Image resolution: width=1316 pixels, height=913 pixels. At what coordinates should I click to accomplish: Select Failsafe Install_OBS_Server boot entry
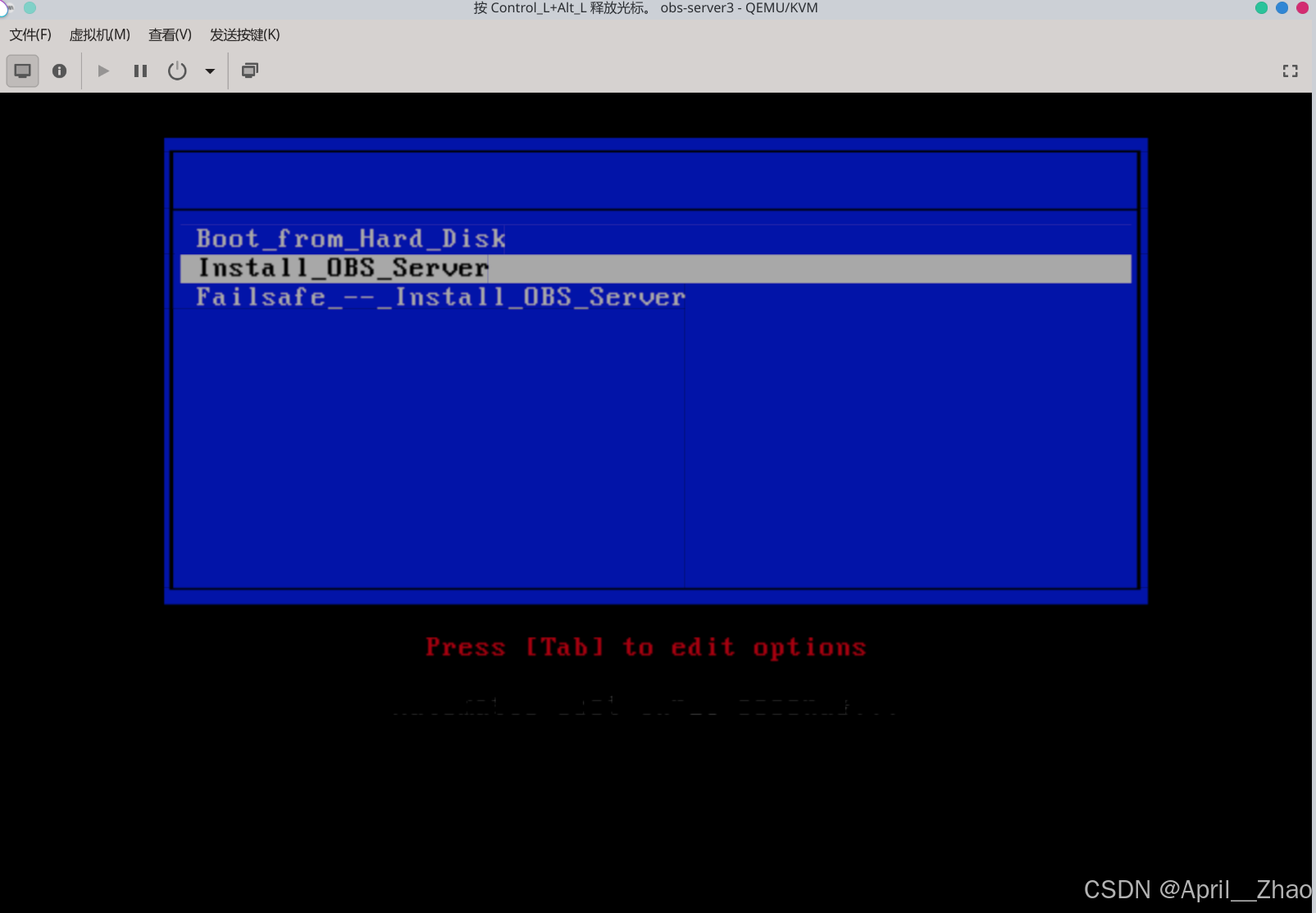[655, 297]
